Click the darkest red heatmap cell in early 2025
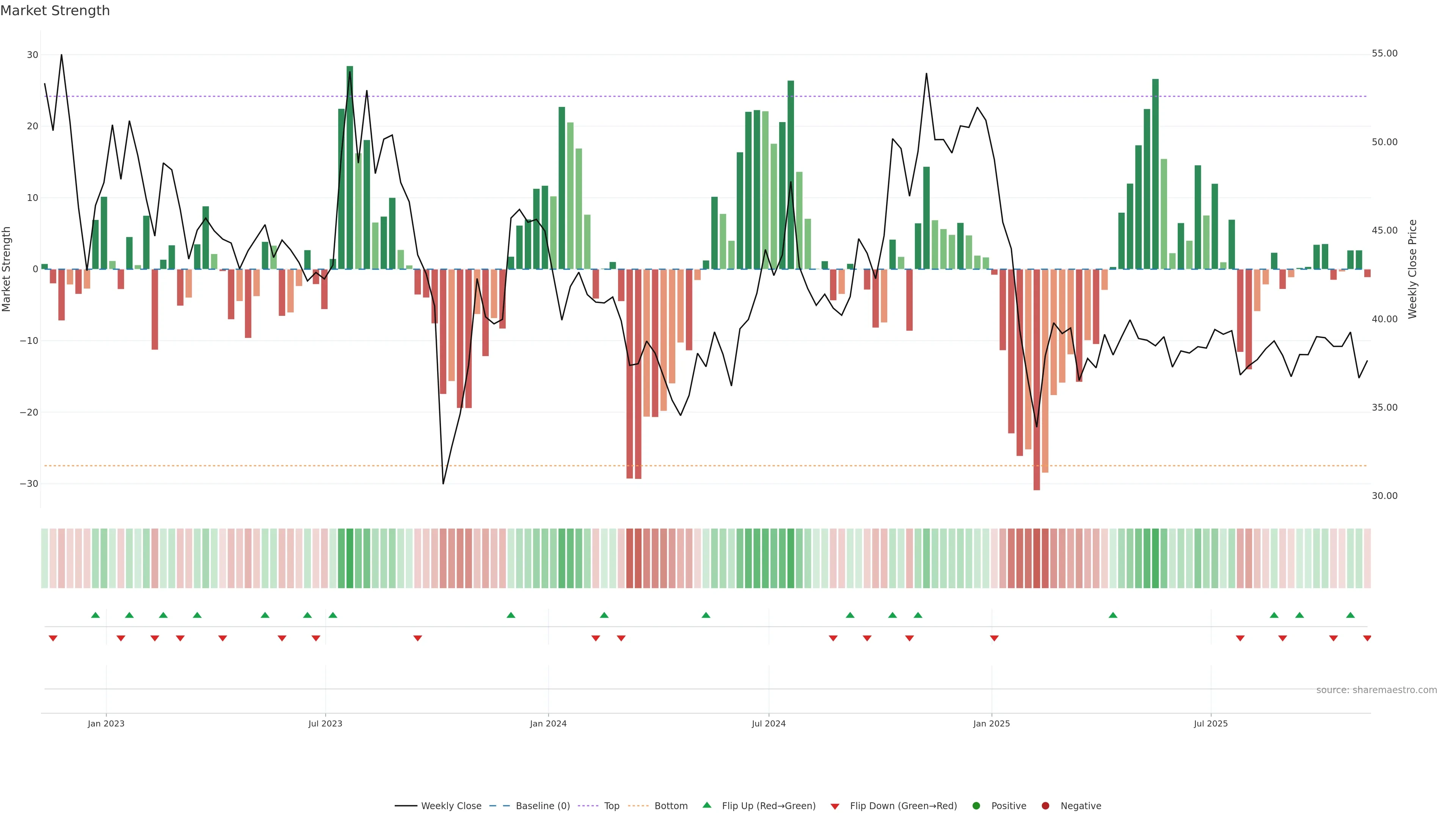The height and width of the screenshot is (819, 1456). pyautogui.click(x=1037, y=559)
